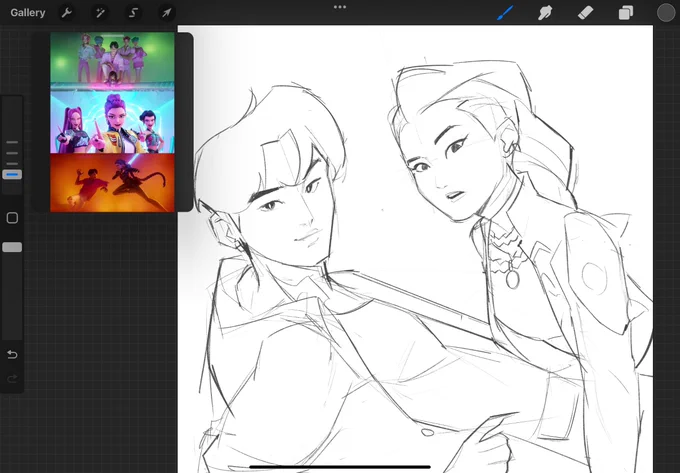This screenshot has height=473, width=680.
Task: Tap the purple-haired trio reference image
Action: point(112,122)
